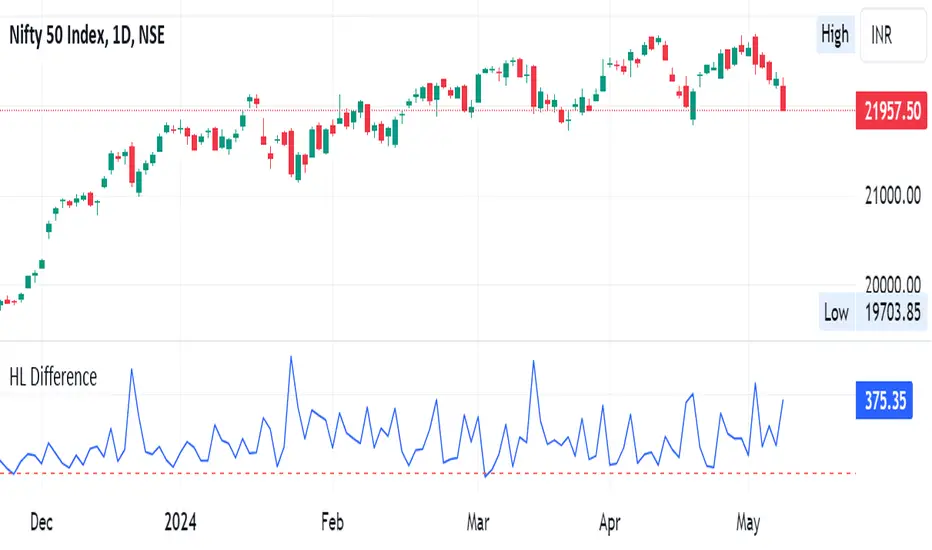Click the 21000.00 price axis label

[x=890, y=199]
